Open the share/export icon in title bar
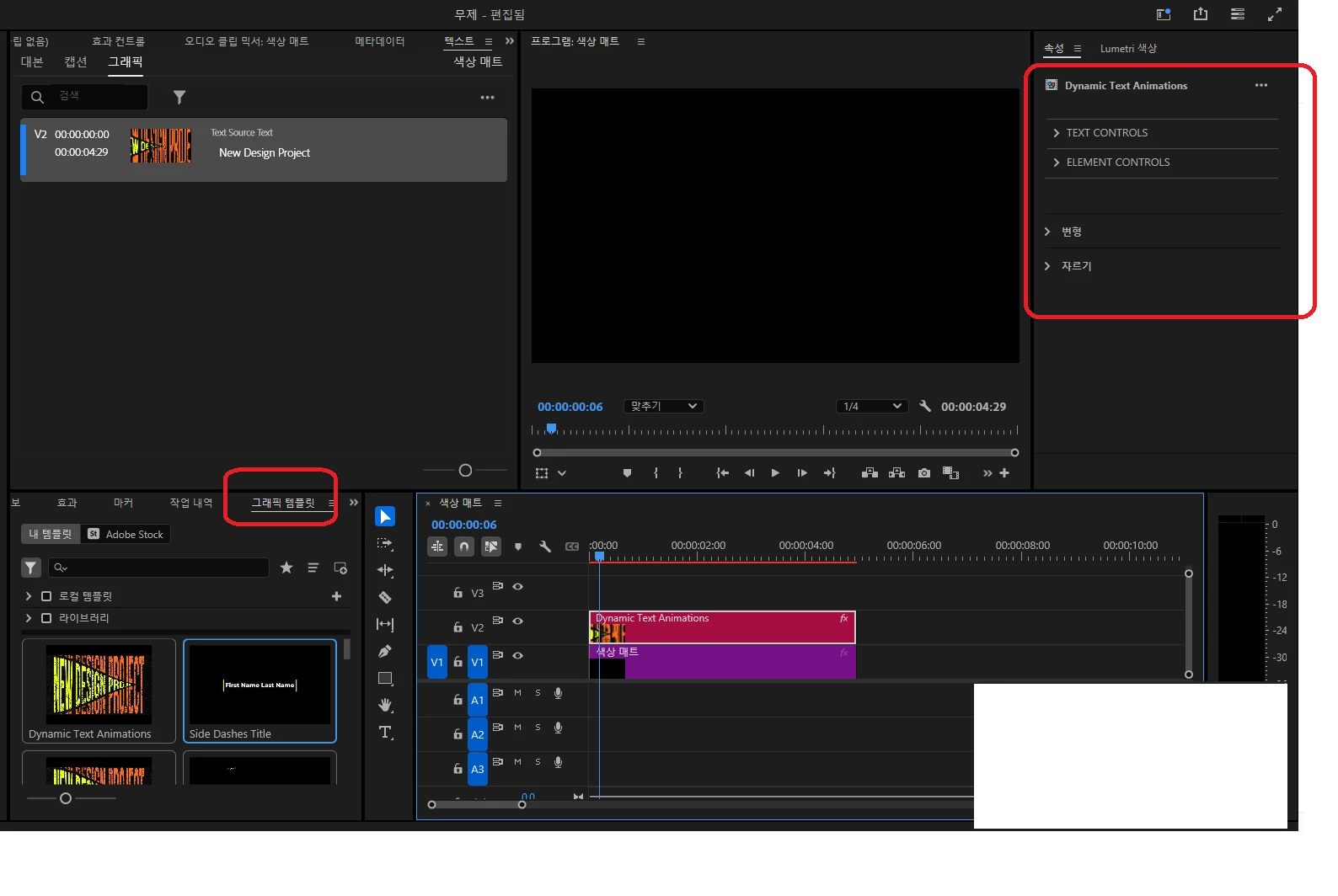This screenshot has height=896, width=1338. pos(1201,14)
